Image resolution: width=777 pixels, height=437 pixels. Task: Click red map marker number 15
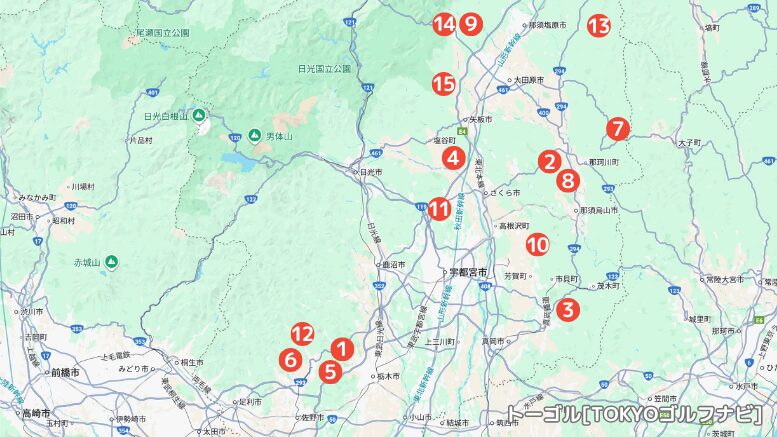(444, 84)
